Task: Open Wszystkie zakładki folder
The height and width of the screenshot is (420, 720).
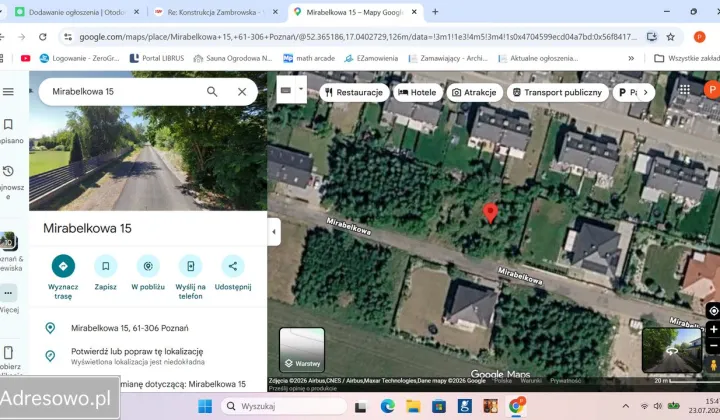Action: point(687,58)
